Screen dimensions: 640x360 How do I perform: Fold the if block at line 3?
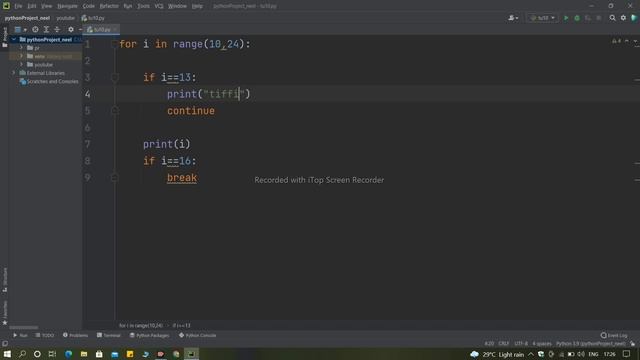pos(115,77)
